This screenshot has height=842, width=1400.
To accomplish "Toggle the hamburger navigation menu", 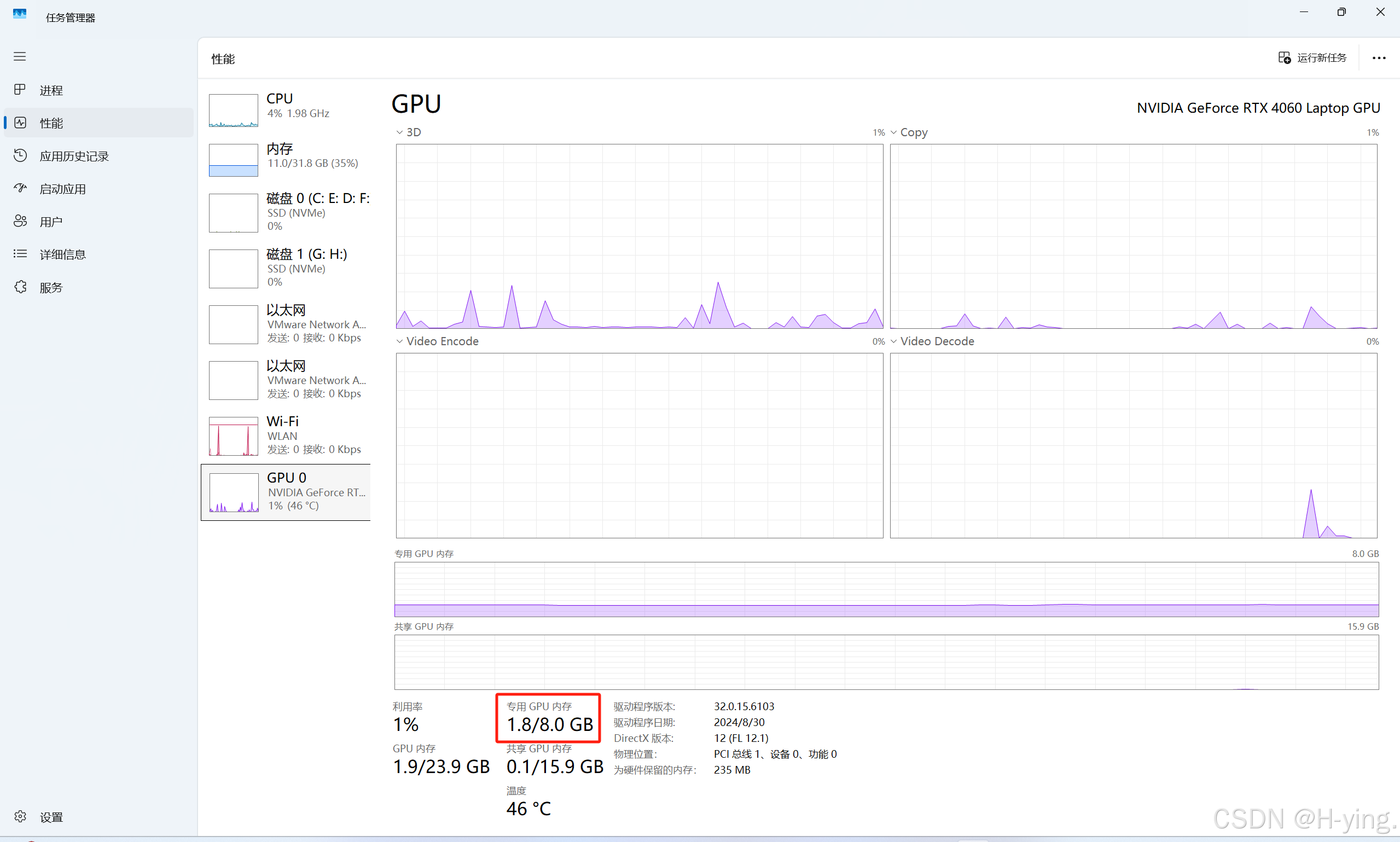I will click(20, 56).
